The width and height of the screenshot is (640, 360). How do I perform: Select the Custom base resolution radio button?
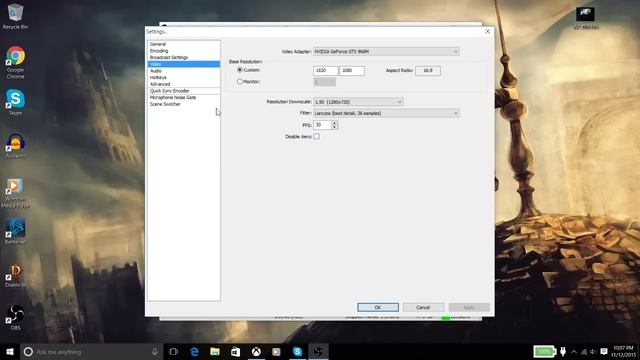(240, 70)
